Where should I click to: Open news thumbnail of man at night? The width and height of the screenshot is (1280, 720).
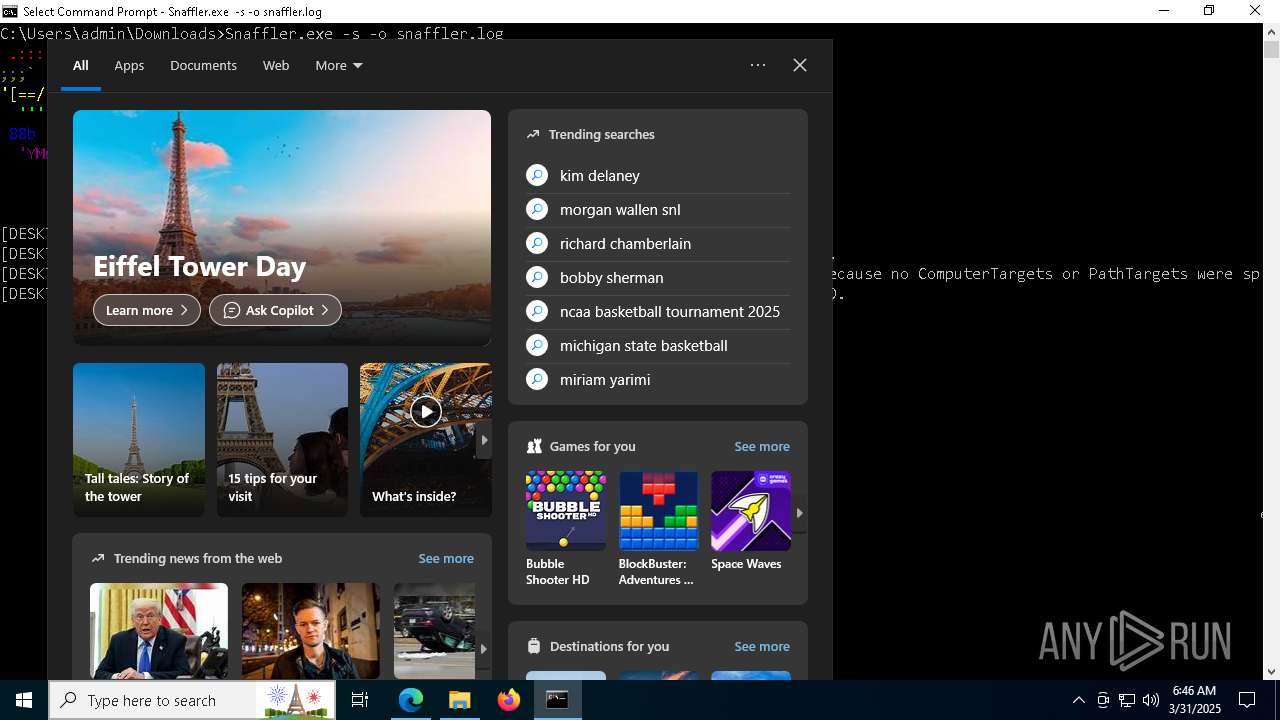311,631
